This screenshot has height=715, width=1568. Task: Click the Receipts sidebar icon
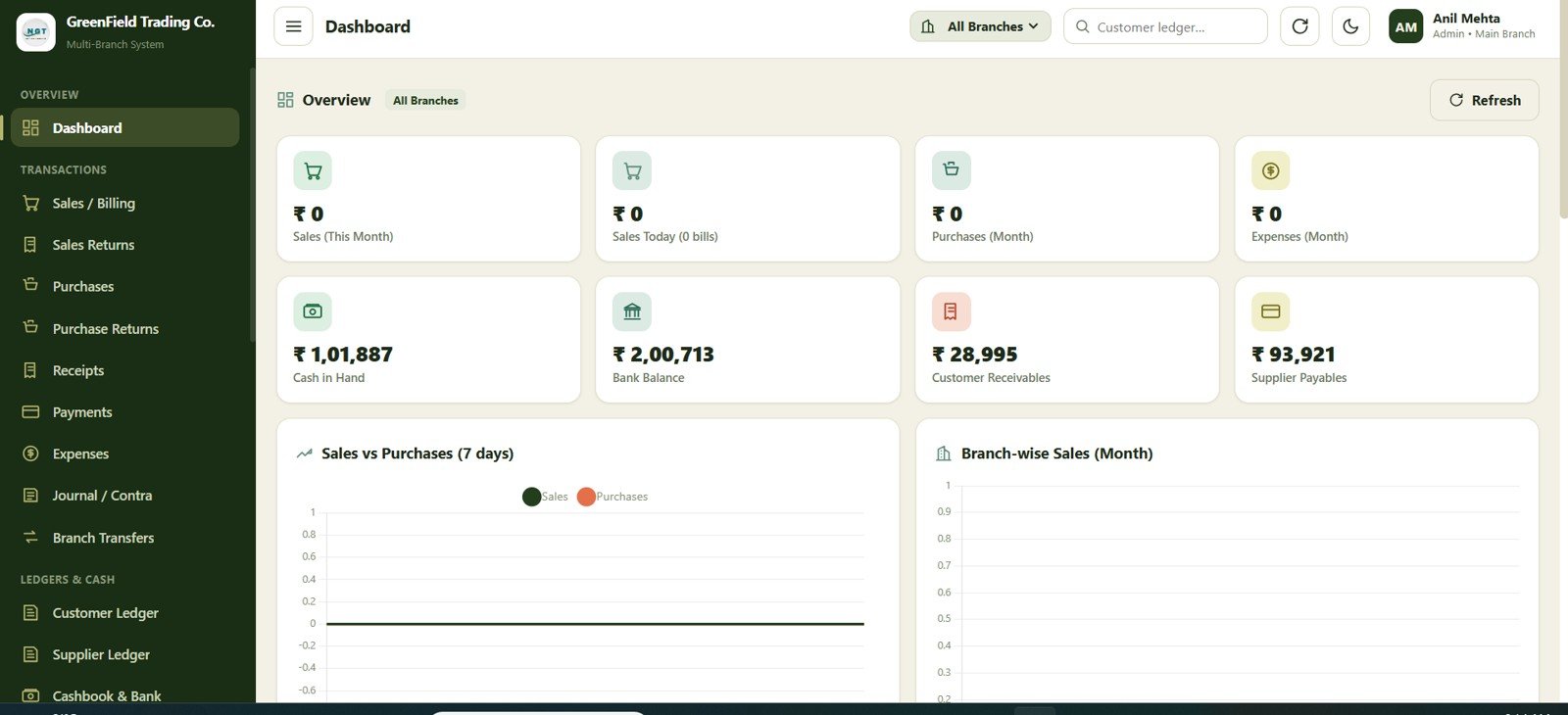point(30,370)
